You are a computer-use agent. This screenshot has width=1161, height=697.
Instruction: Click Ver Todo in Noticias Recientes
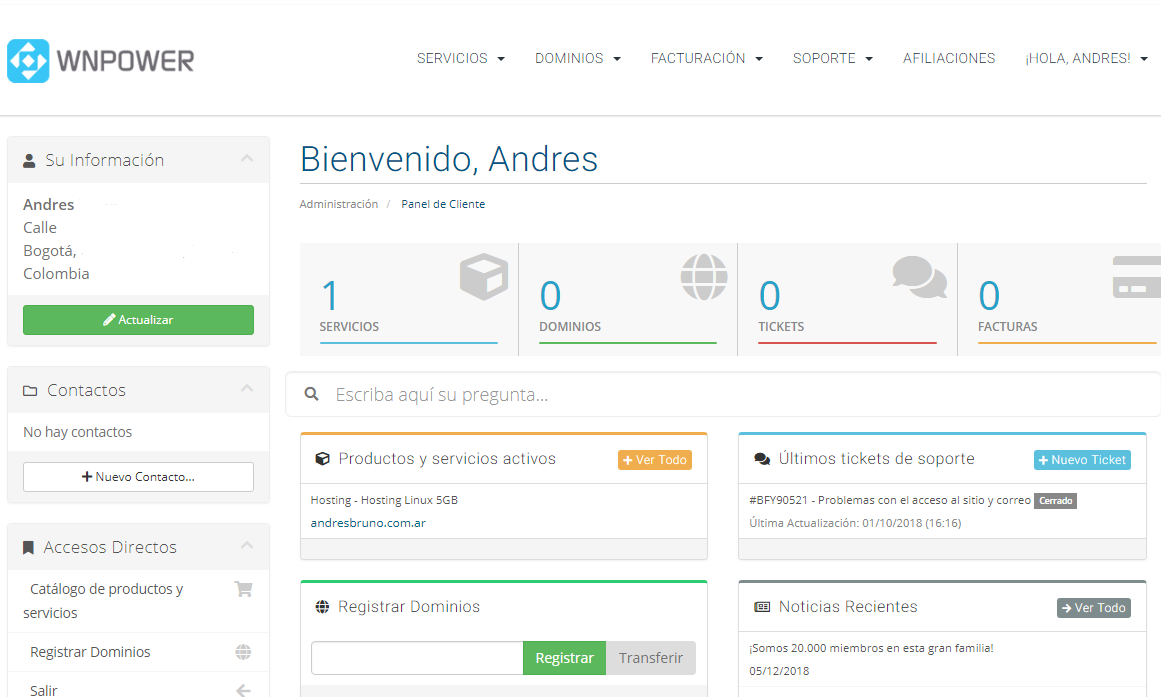click(x=1094, y=608)
